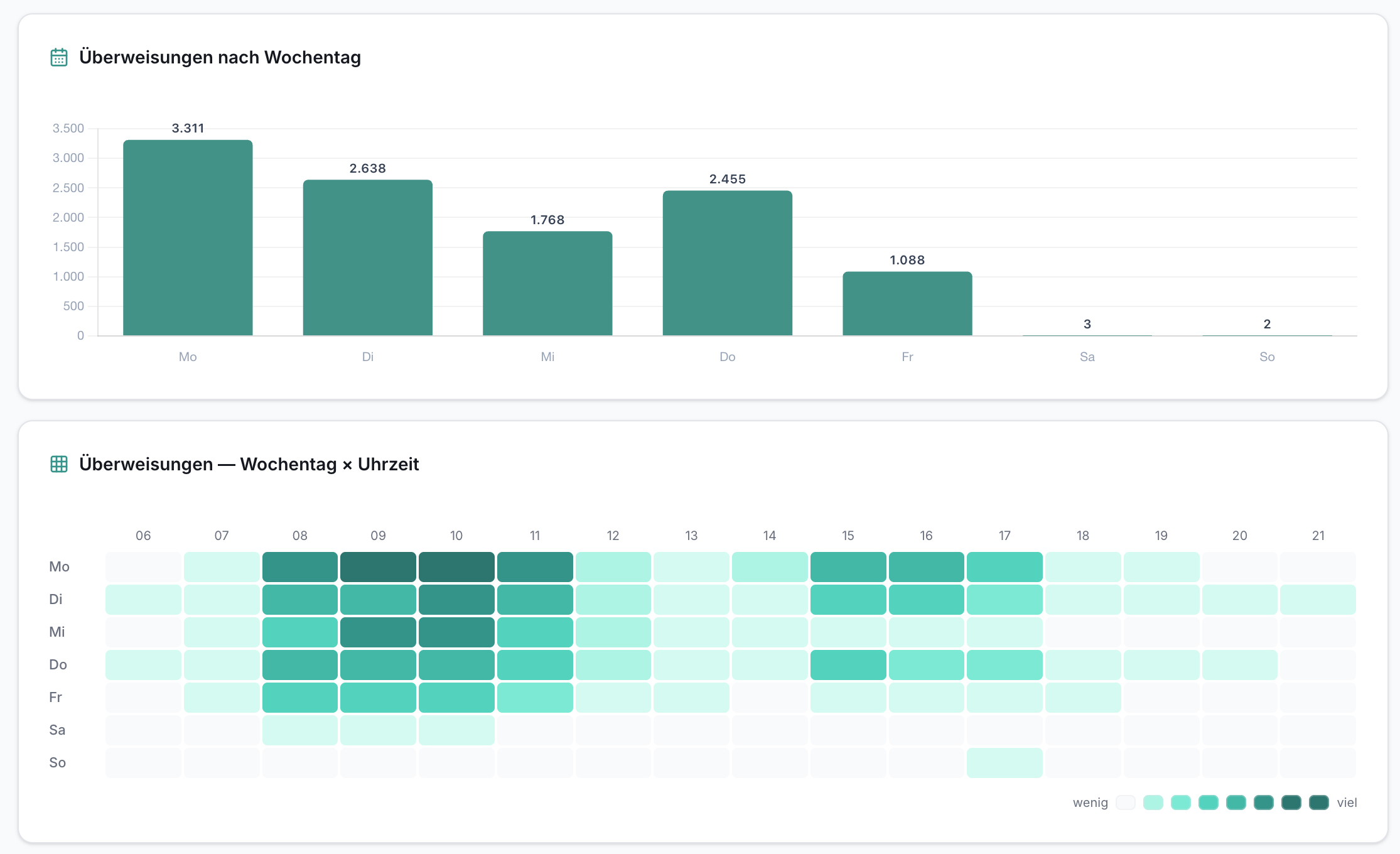Click the Fr row cell at hour 18

pos(1083,698)
